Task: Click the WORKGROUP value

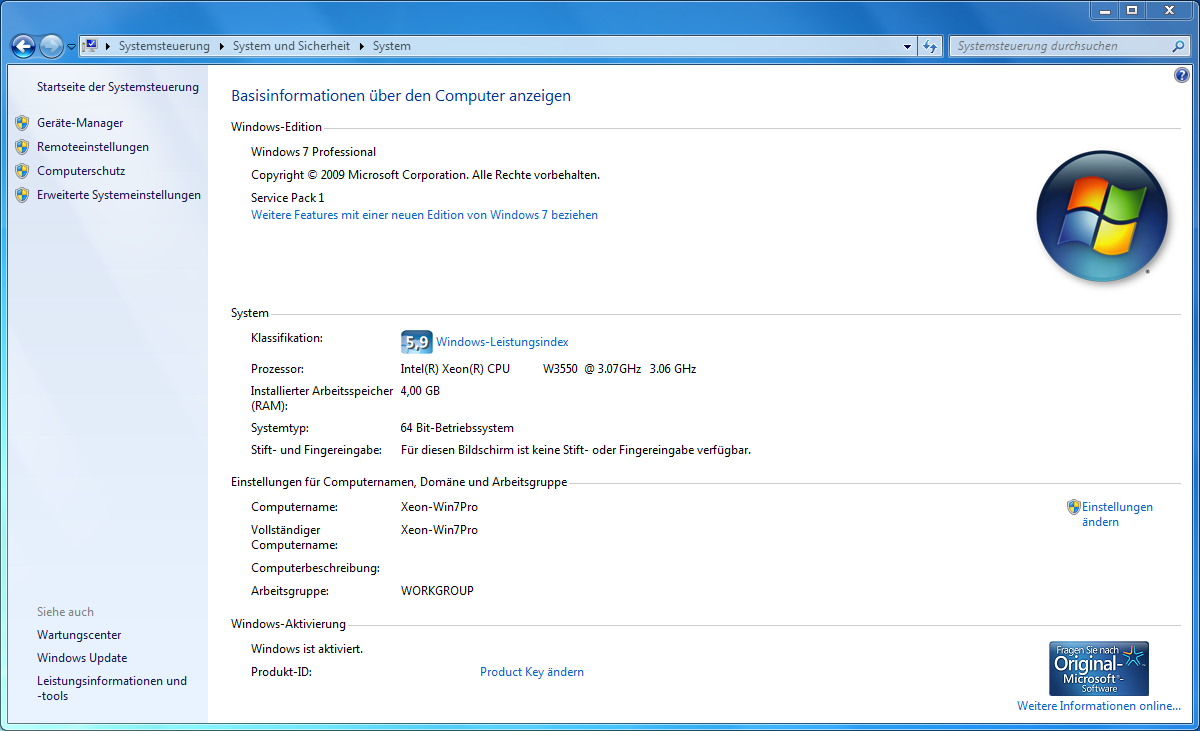Action: 437,591
